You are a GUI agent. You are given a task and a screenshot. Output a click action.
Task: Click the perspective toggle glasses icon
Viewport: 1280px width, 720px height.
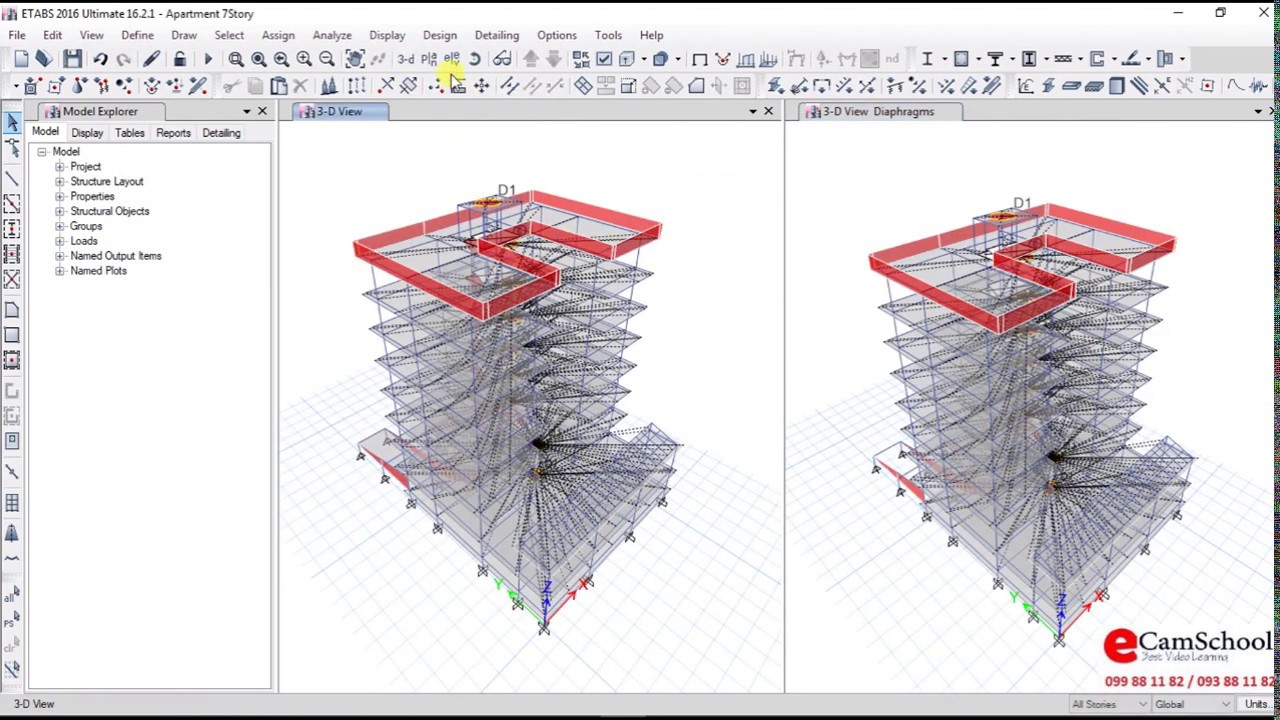(x=501, y=59)
